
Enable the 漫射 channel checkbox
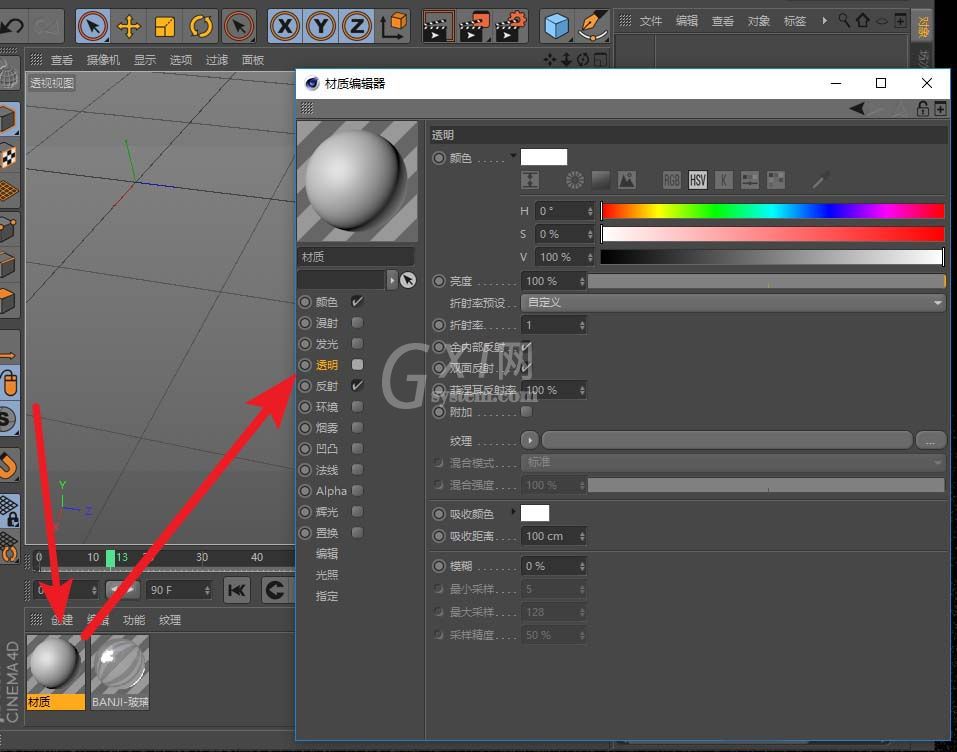coord(358,322)
